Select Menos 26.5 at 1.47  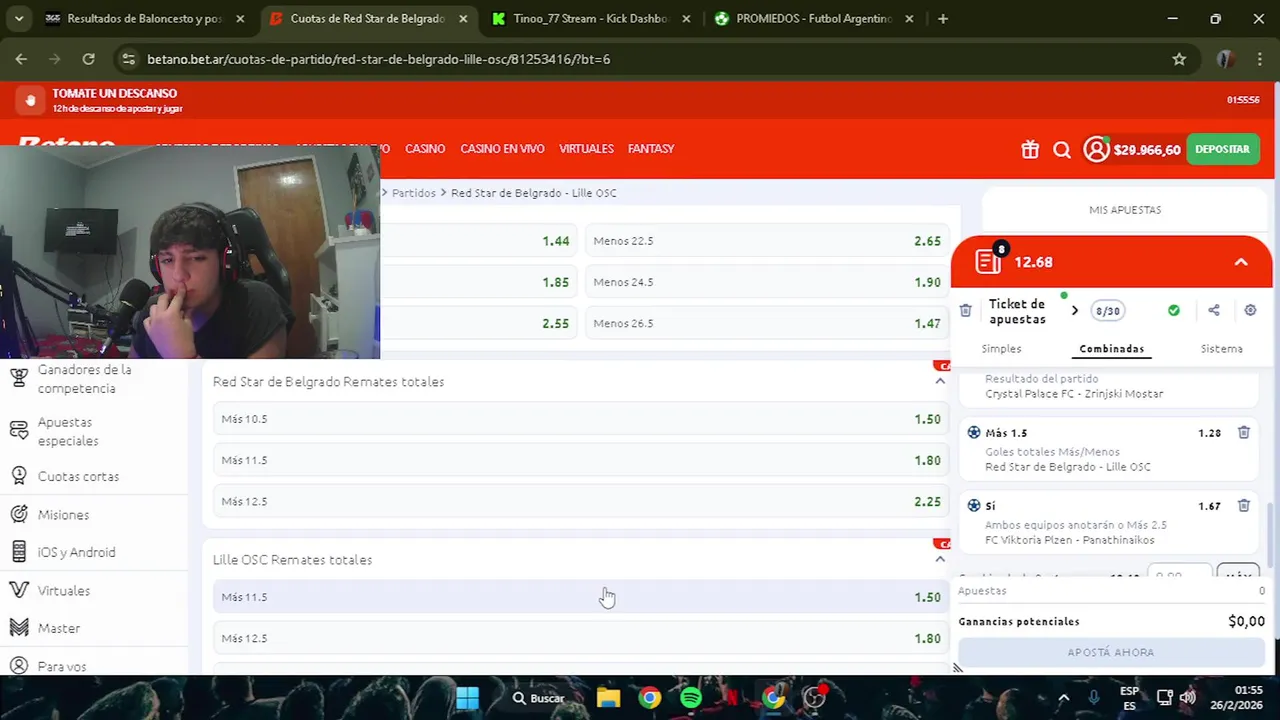tap(767, 323)
